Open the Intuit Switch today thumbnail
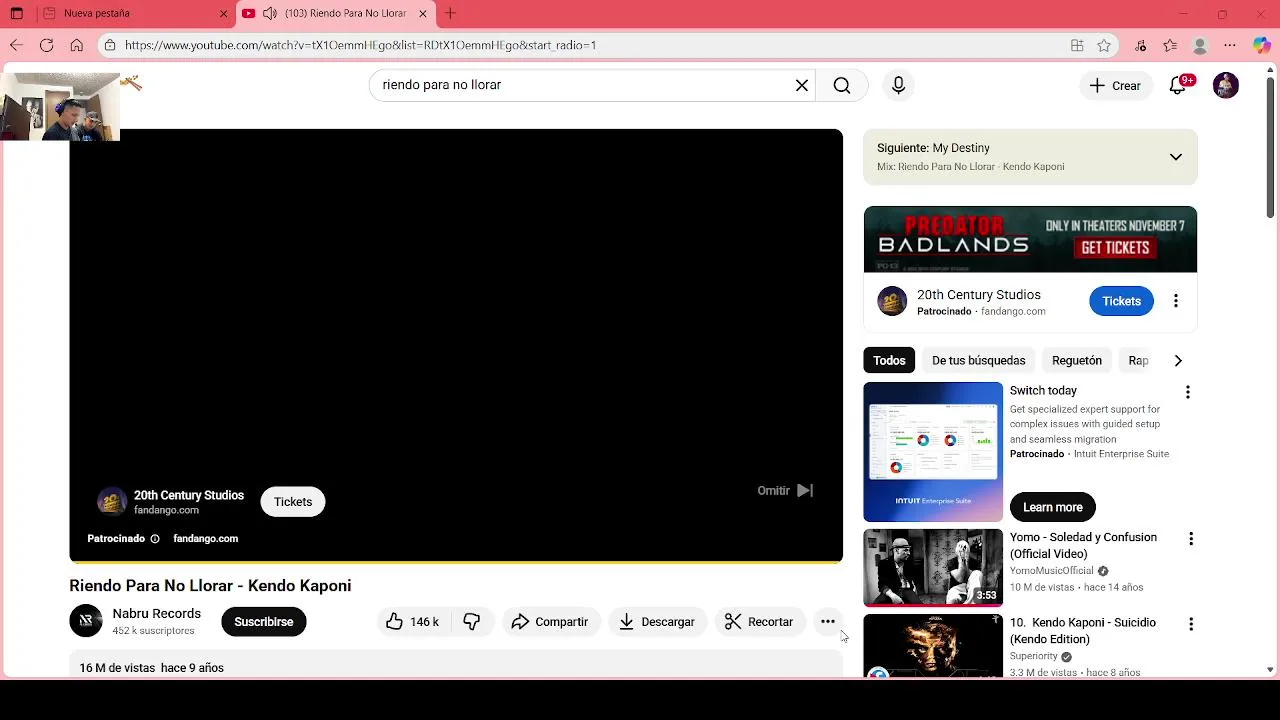The height and width of the screenshot is (720, 1280). 933,452
